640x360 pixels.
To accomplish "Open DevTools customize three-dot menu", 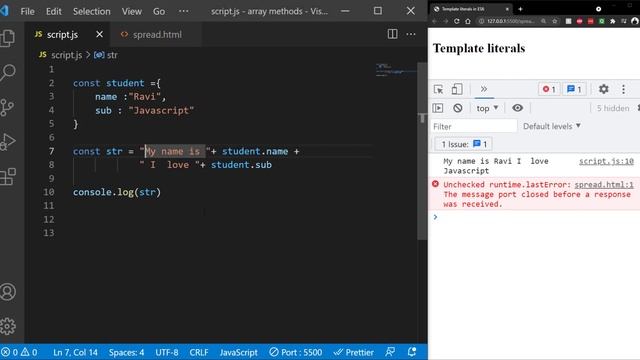I will (623, 89).
